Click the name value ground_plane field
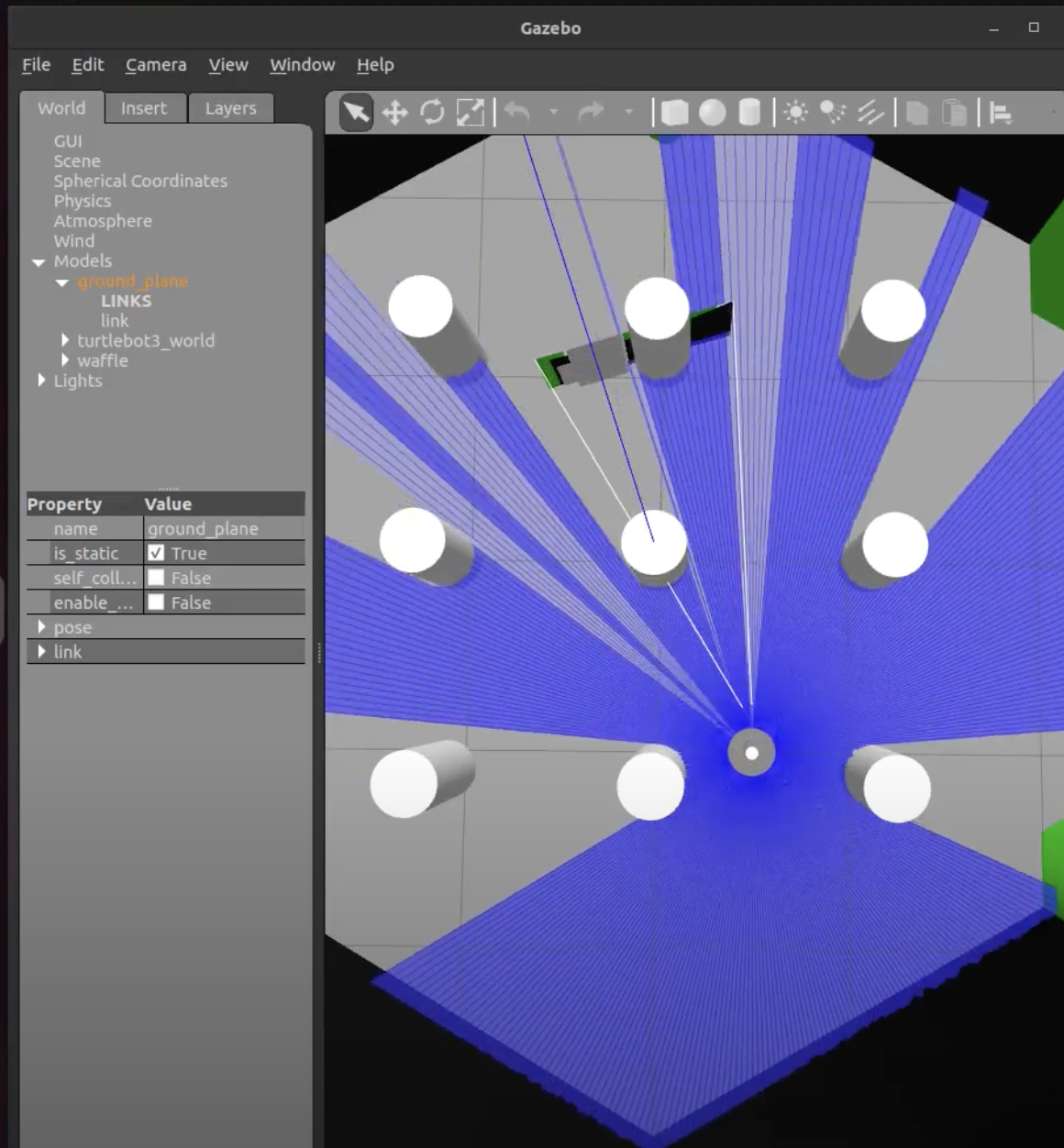Image resolution: width=1064 pixels, height=1148 pixels. [x=224, y=528]
